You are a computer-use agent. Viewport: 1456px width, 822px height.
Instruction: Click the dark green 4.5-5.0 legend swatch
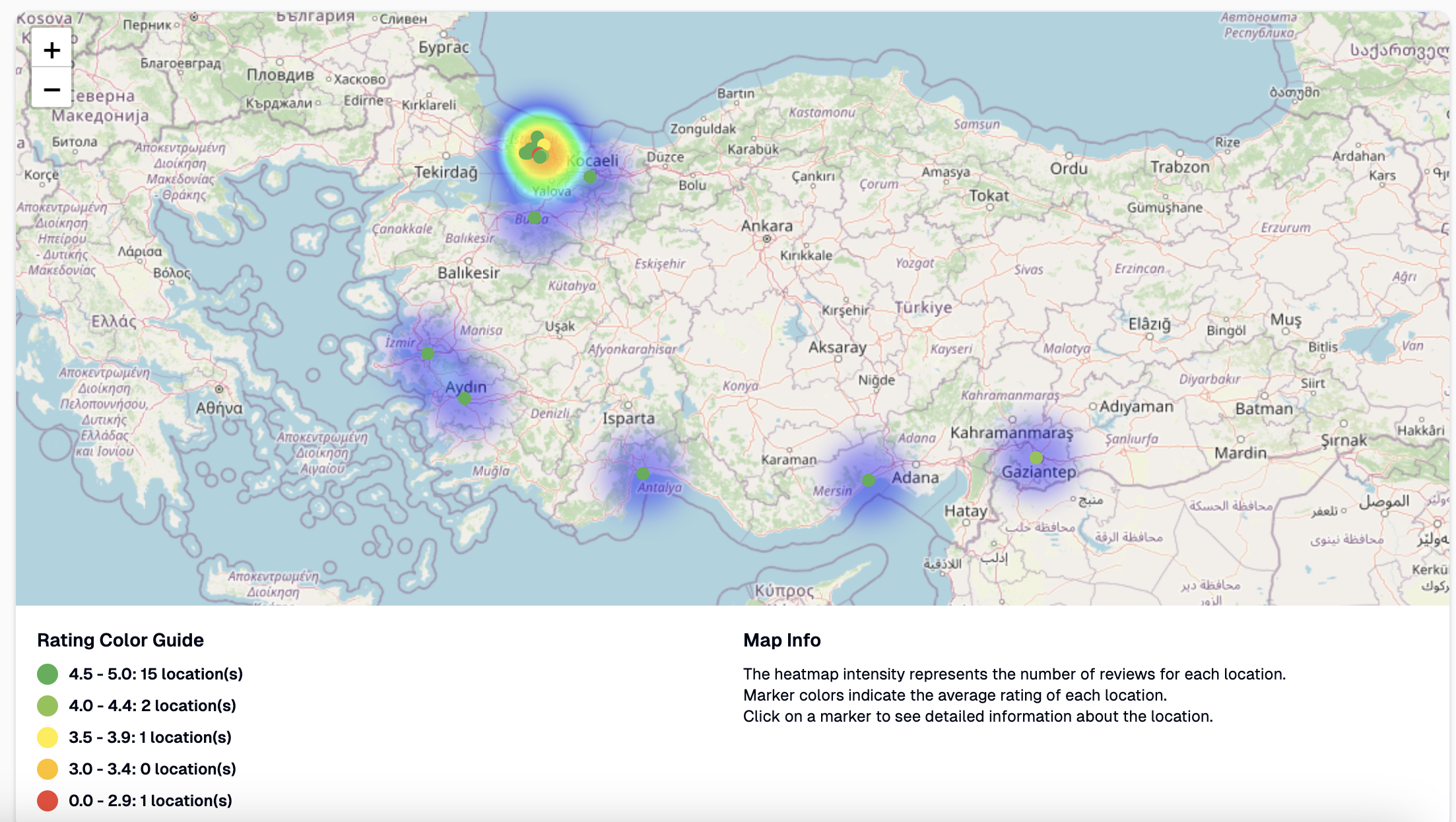(48, 674)
